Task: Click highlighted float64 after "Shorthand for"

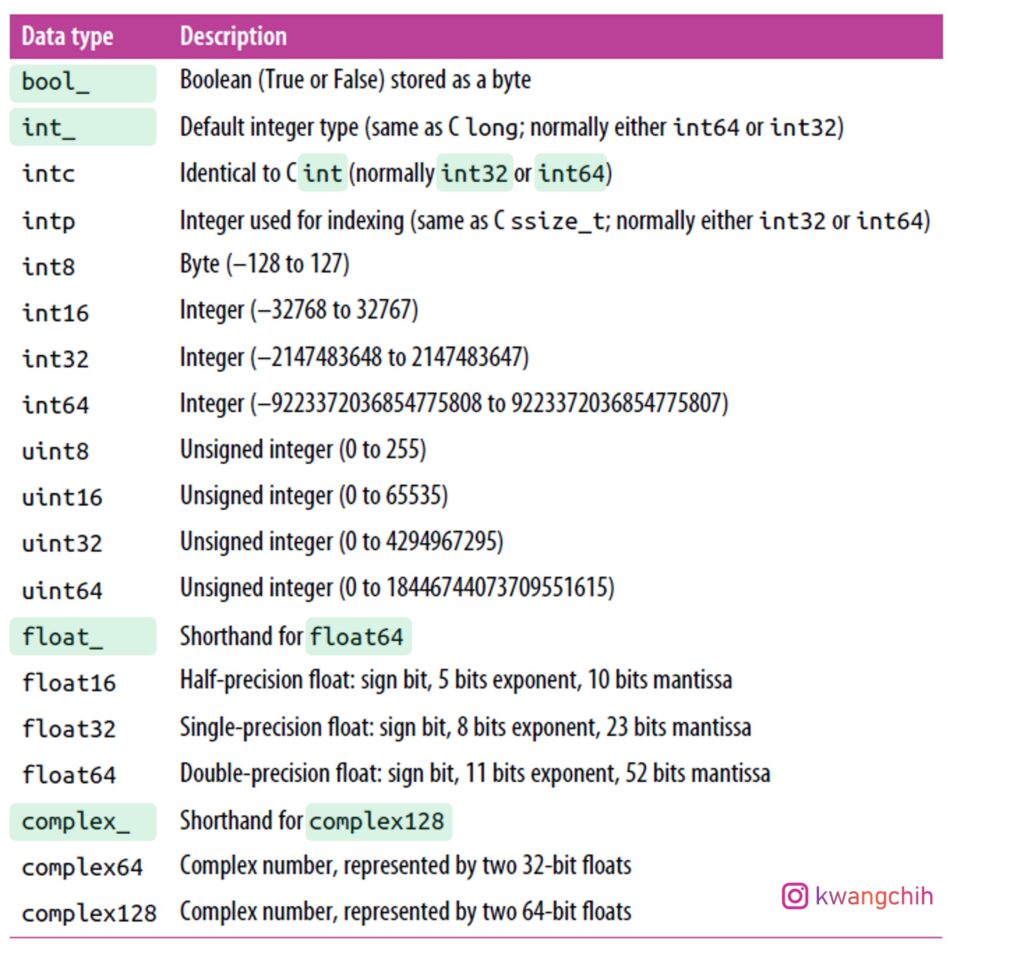Action: coord(358,636)
